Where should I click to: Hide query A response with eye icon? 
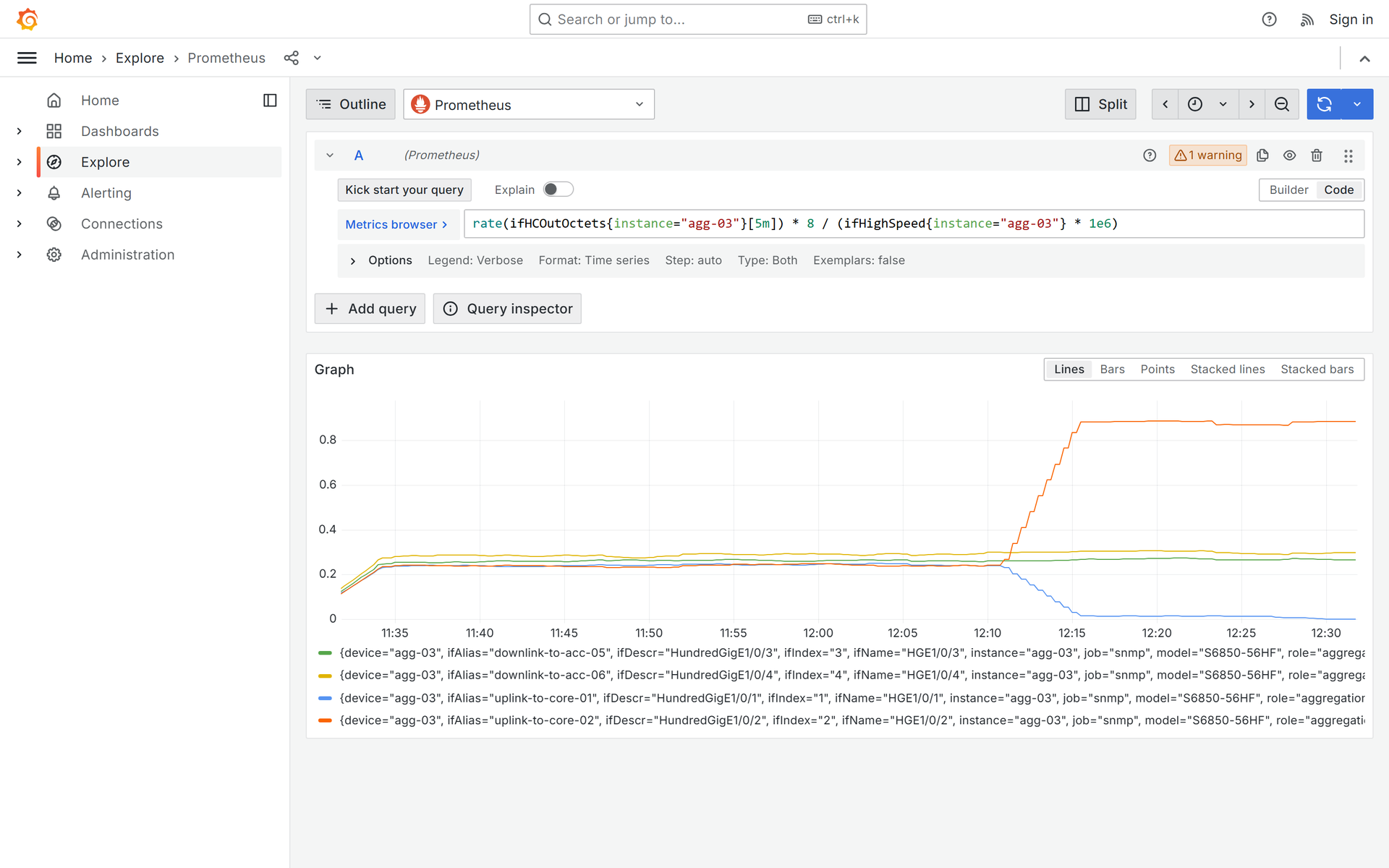click(1289, 156)
